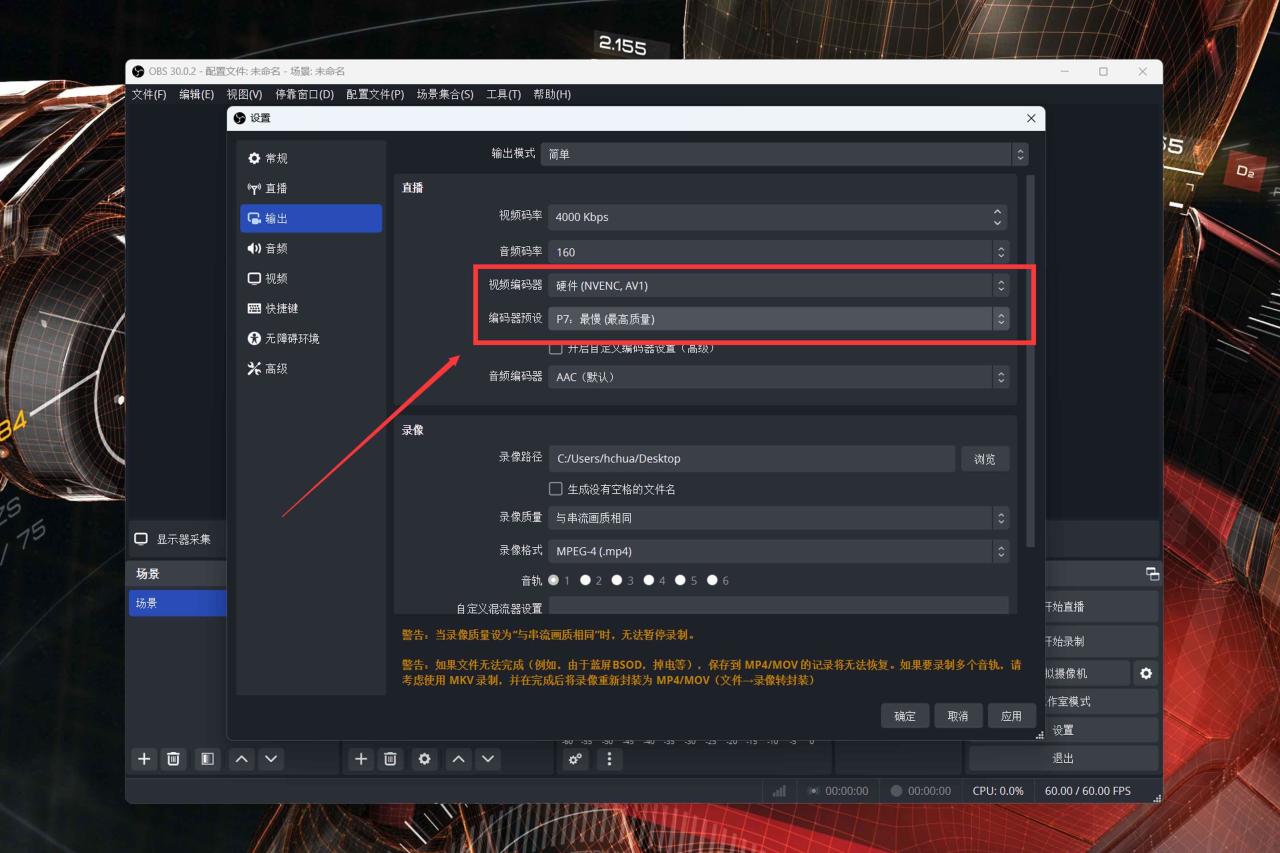Click the 录像路径 recording path field
The height and width of the screenshot is (853, 1280).
pyautogui.click(x=752, y=459)
